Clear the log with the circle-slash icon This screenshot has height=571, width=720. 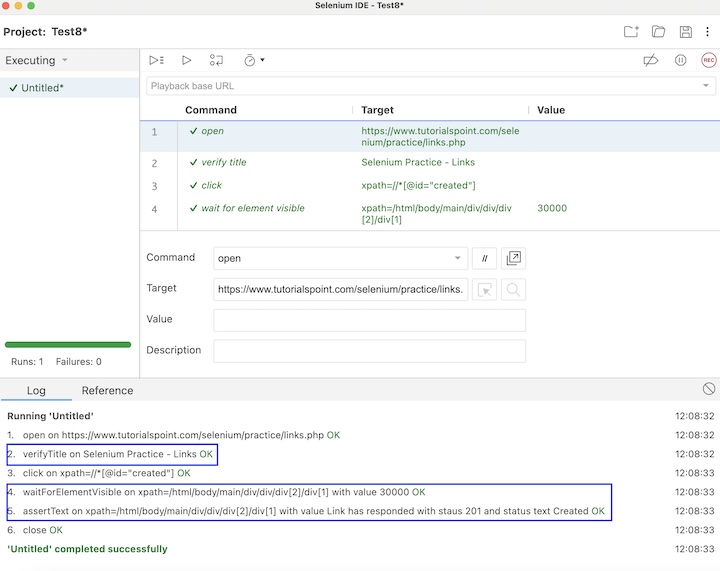[709, 389]
